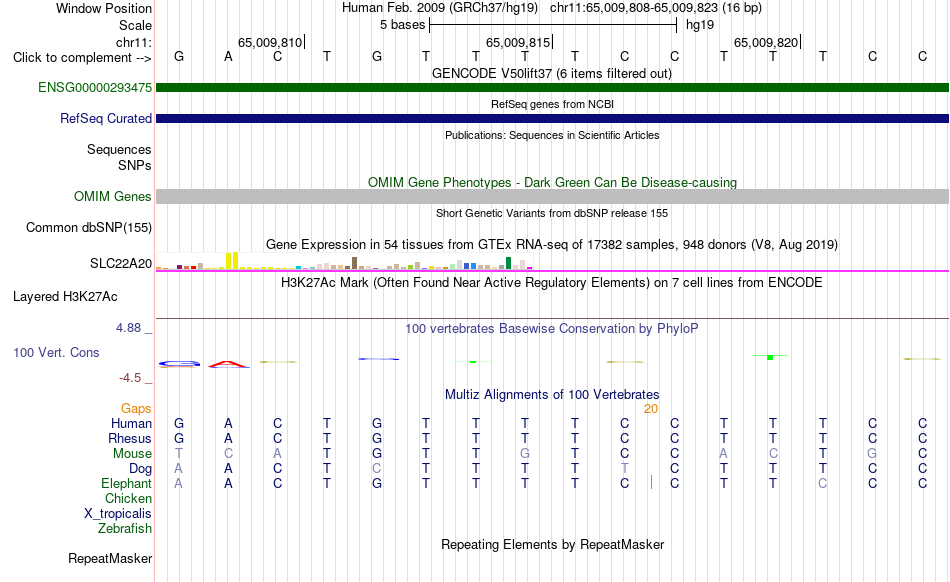Click the gray OMIM Genes bar
950x582 pixels.
click(552, 196)
